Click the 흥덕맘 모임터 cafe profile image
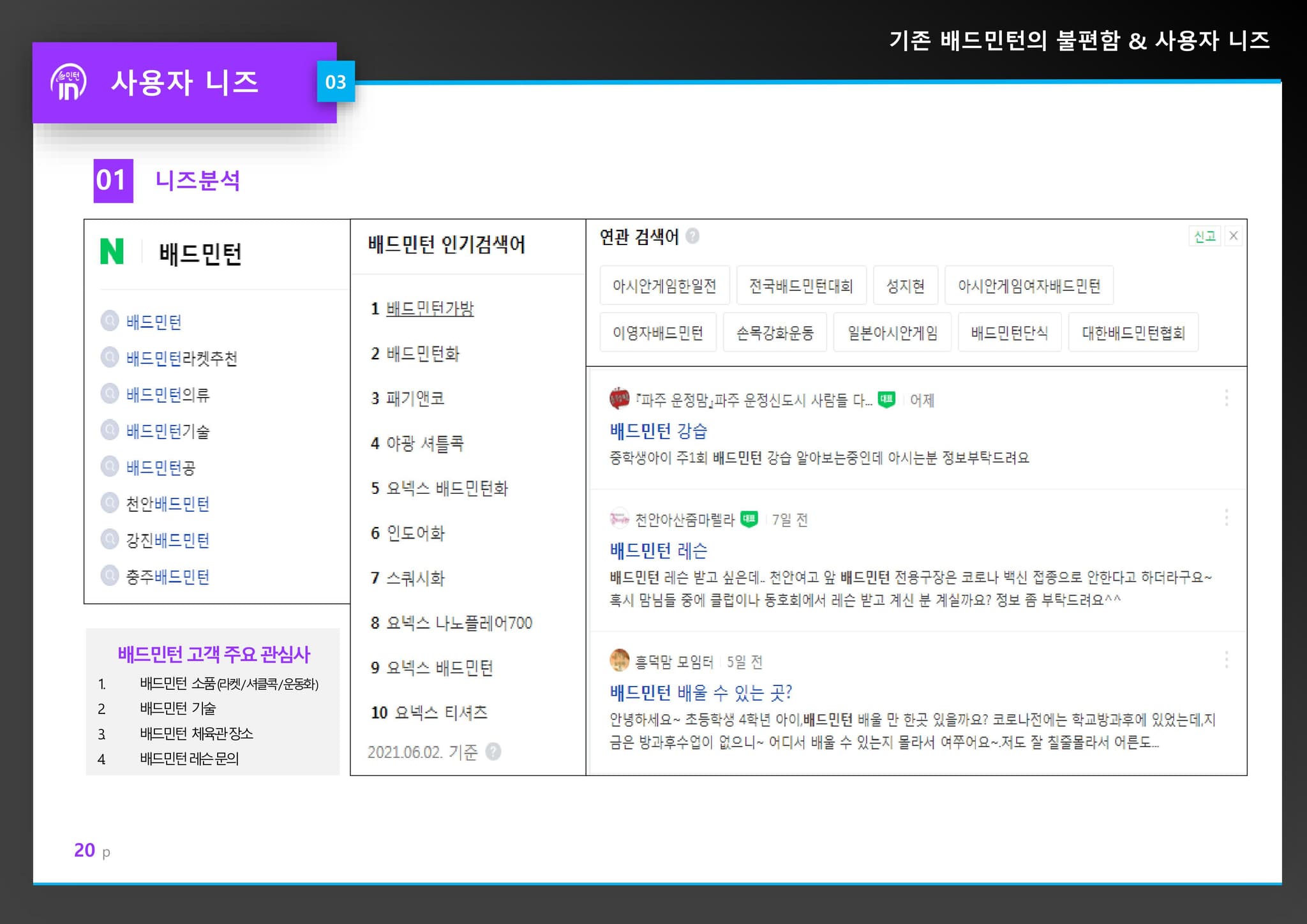This screenshot has width=1307, height=924. coord(619,660)
